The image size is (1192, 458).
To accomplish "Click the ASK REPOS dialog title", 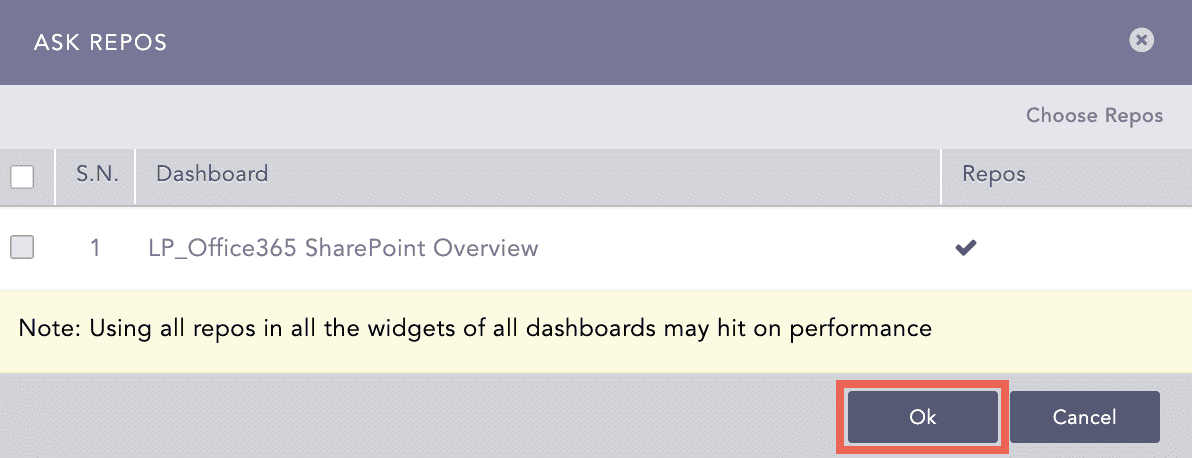I will coord(100,42).
